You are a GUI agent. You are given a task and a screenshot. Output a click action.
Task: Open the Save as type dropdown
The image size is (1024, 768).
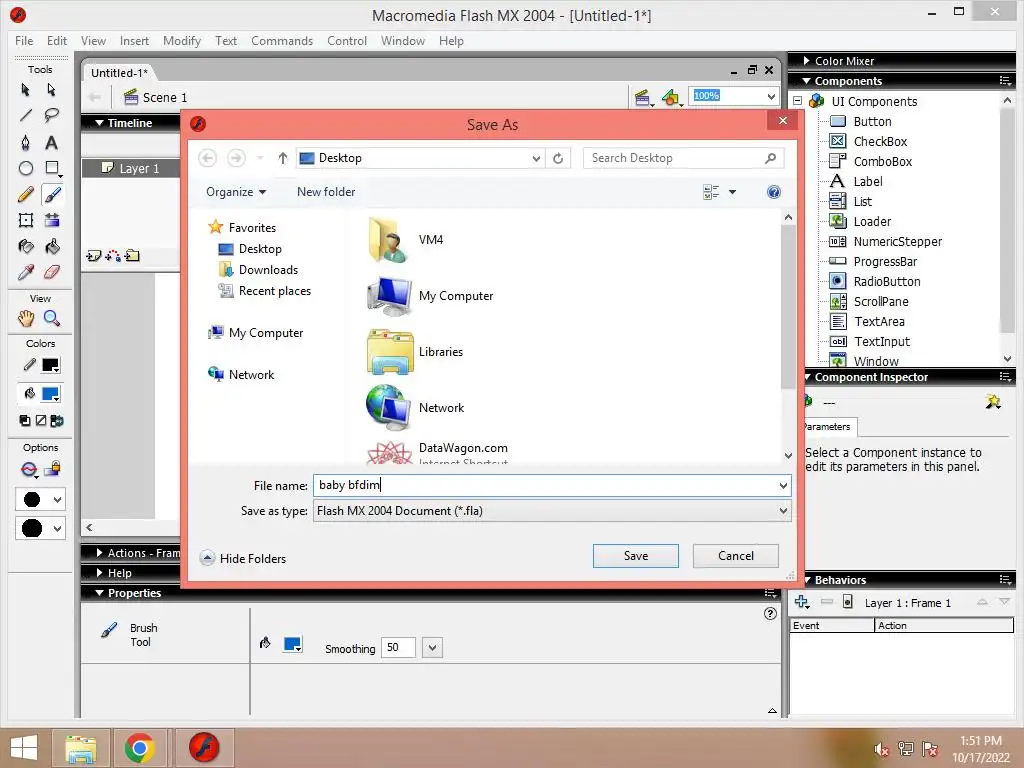pos(783,511)
